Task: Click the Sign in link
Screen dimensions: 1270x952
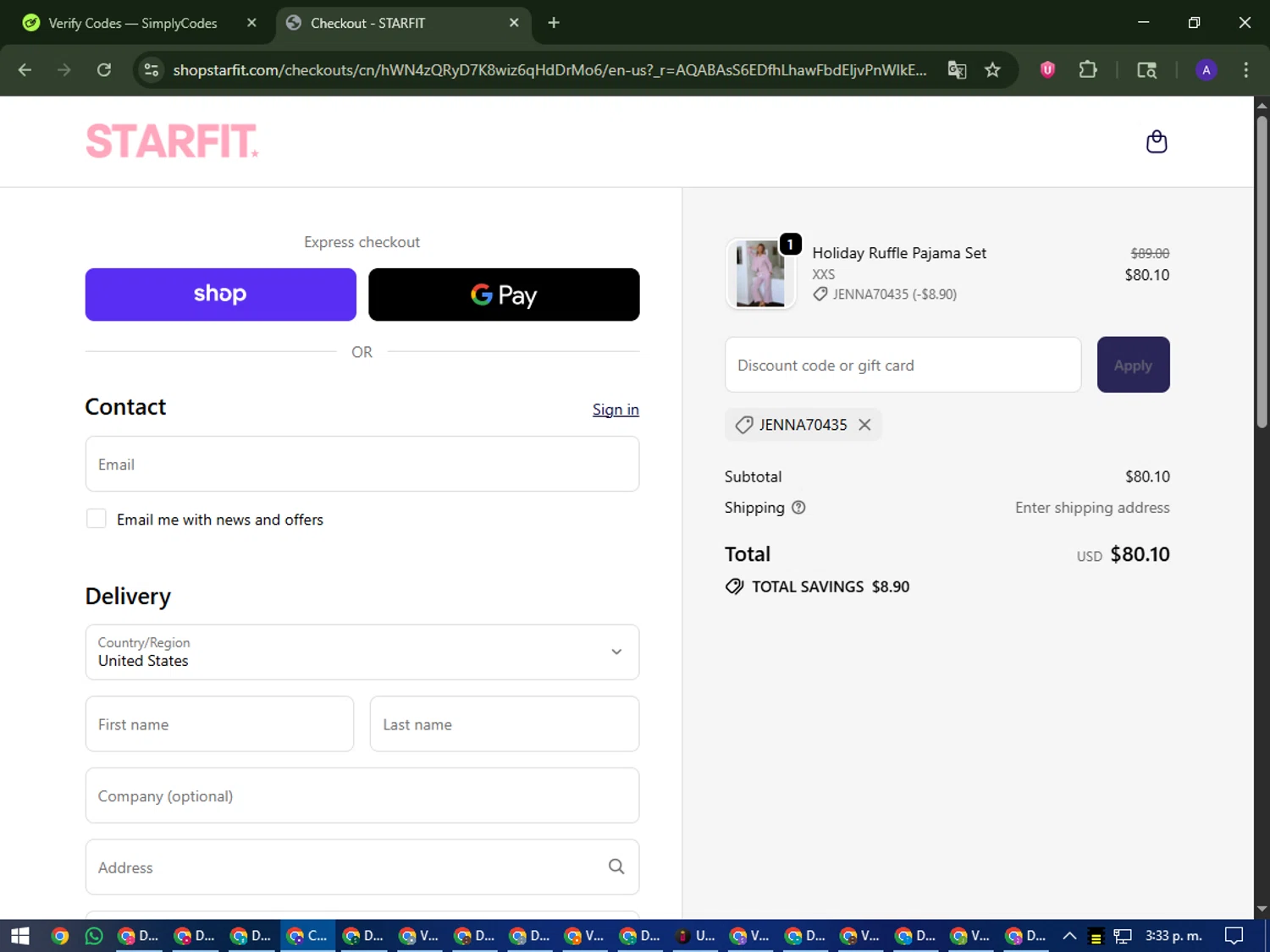Action: 616,410
